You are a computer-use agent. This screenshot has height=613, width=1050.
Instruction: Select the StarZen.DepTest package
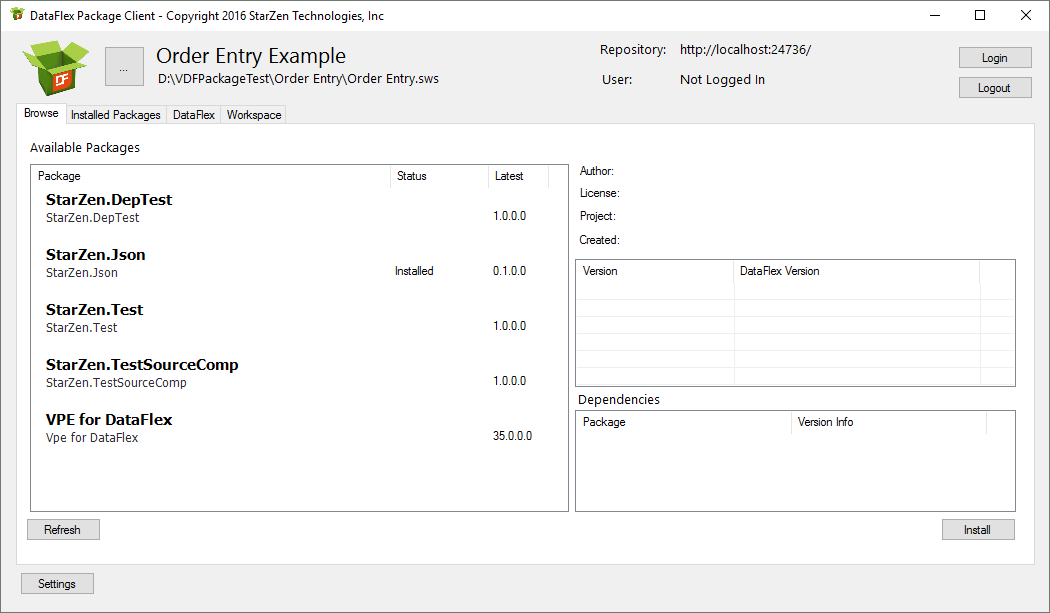coord(299,208)
